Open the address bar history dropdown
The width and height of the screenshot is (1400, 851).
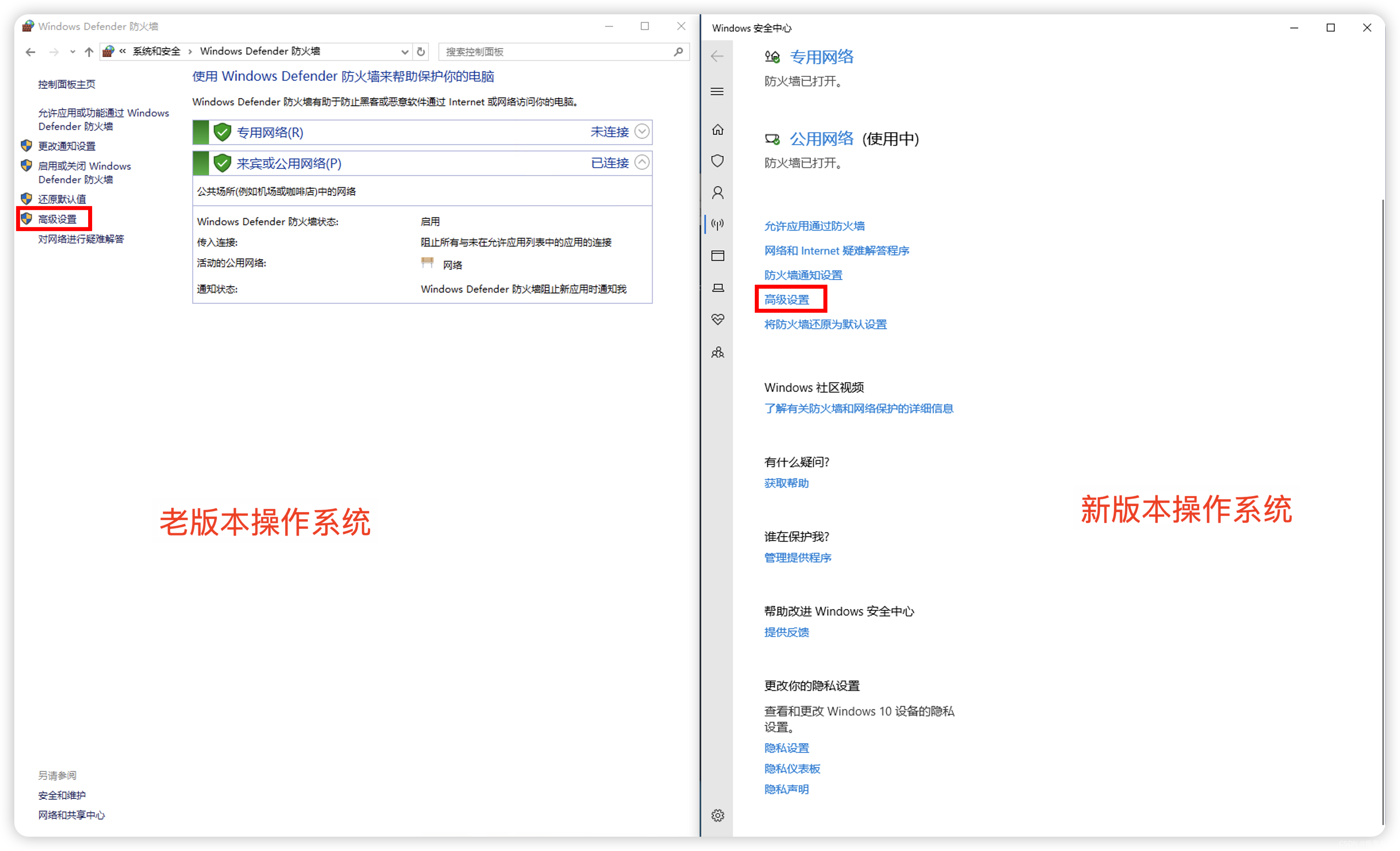pyautogui.click(x=405, y=52)
